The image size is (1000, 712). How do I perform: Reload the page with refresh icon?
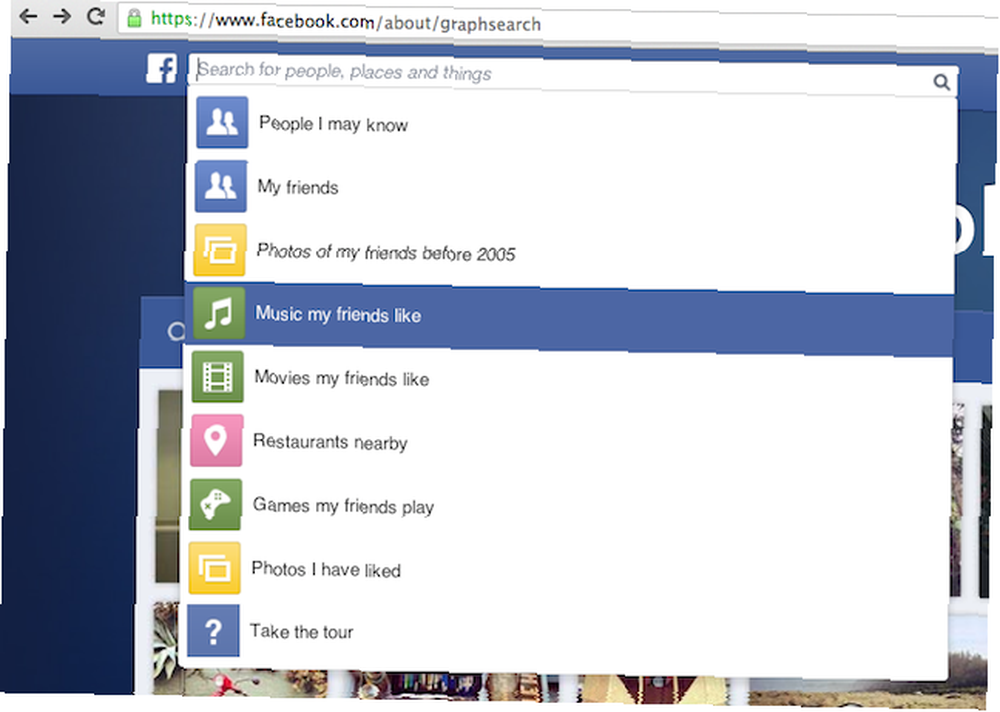[96, 15]
